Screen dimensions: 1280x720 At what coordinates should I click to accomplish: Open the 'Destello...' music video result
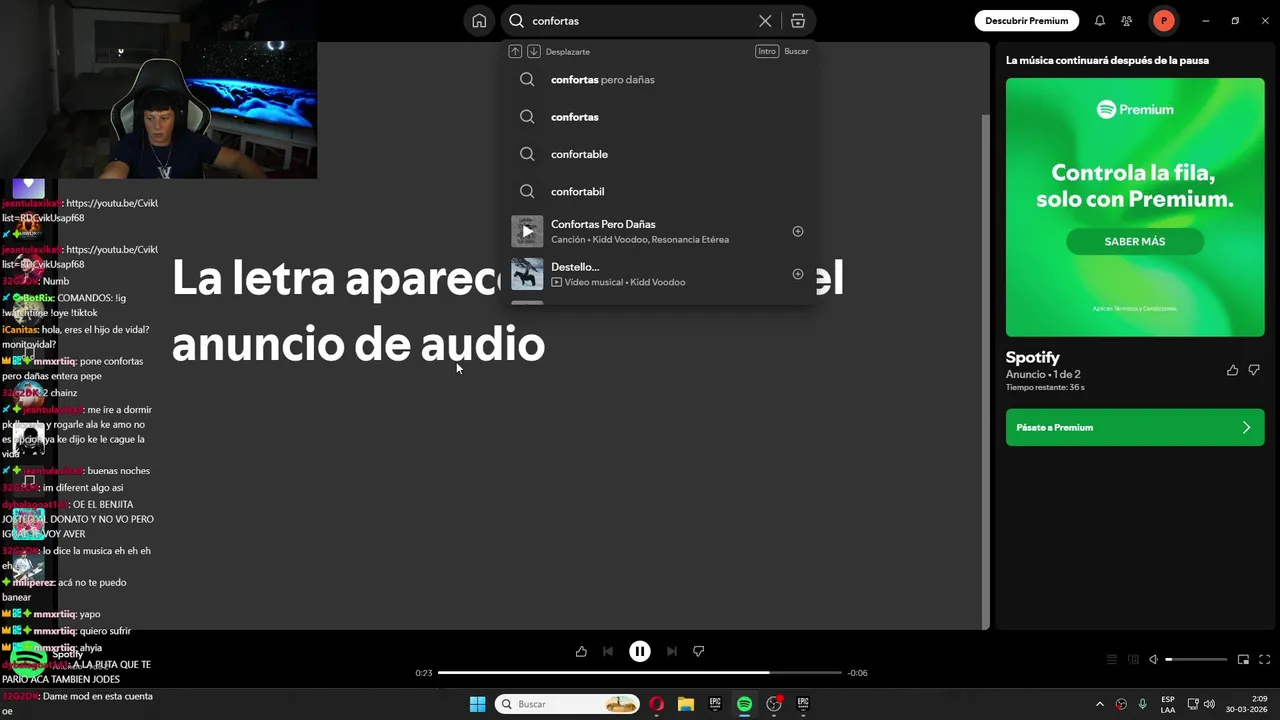(x=575, y=267)
